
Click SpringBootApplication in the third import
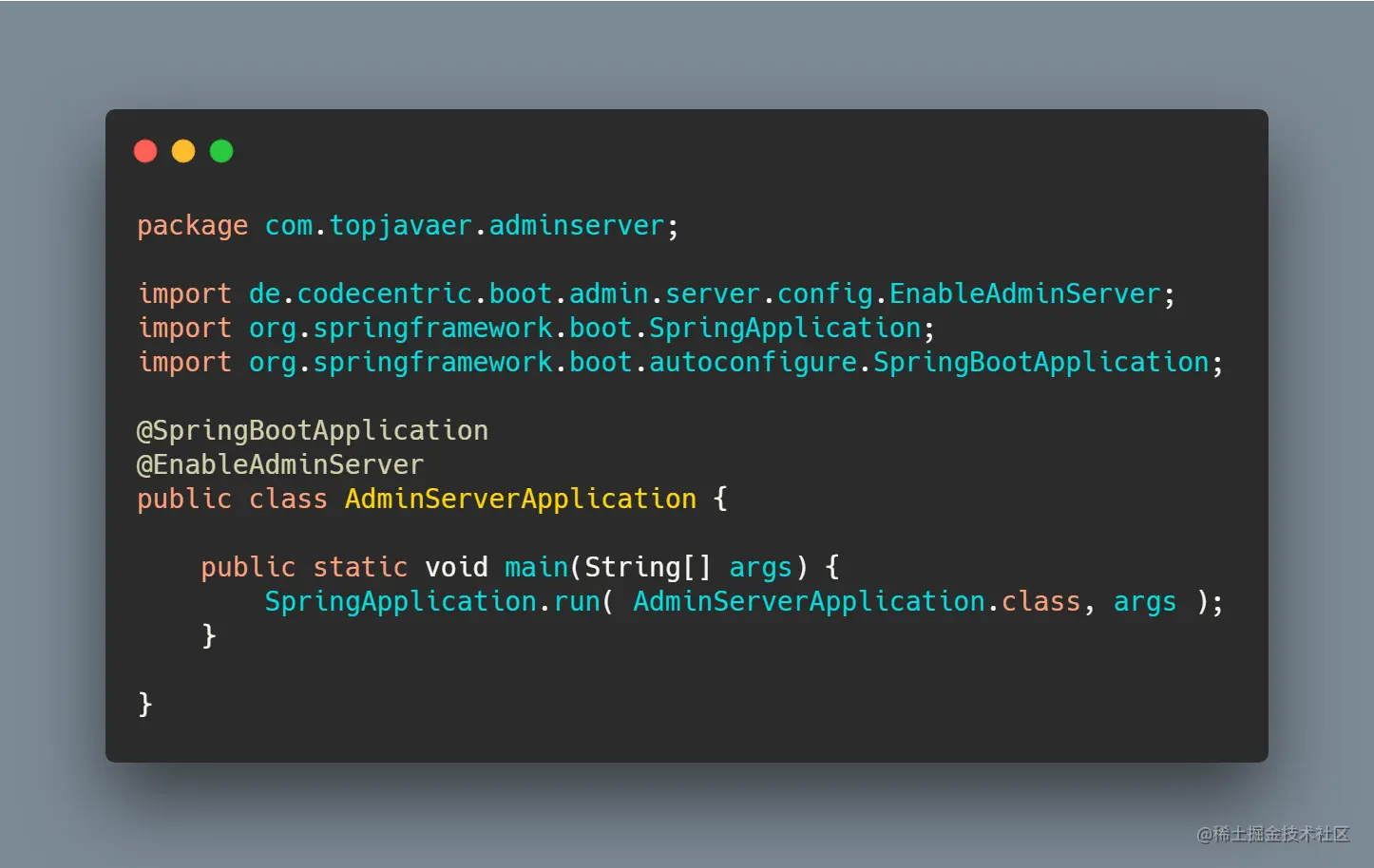click(1040, 362)
